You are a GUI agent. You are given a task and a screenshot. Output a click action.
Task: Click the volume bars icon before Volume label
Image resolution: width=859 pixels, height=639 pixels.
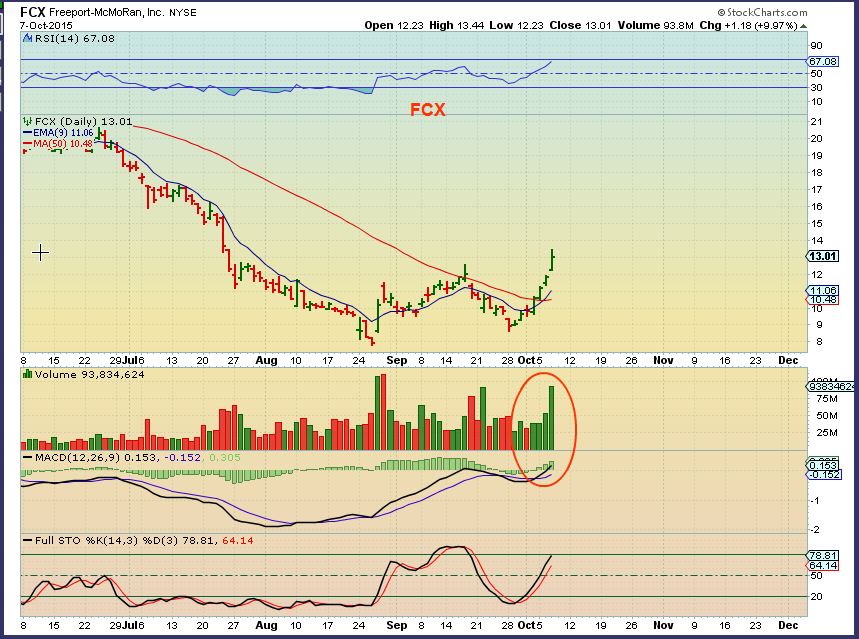[27, 374]
